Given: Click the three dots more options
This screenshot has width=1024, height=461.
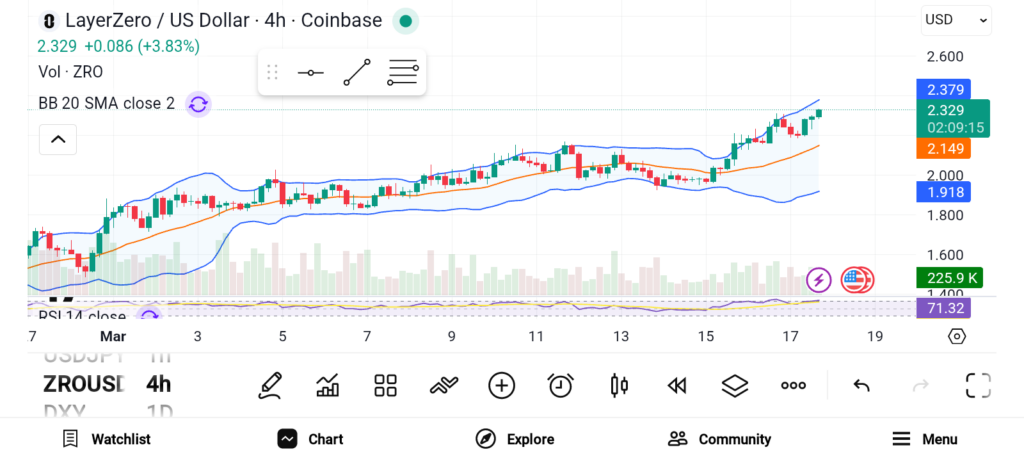Looking at the screenshot, I should coord(793,385).
